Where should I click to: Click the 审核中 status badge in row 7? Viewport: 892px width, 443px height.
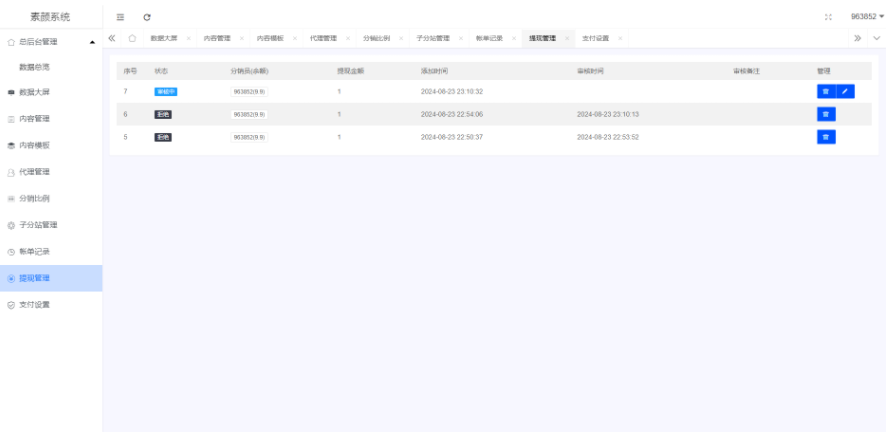(166, 91)
